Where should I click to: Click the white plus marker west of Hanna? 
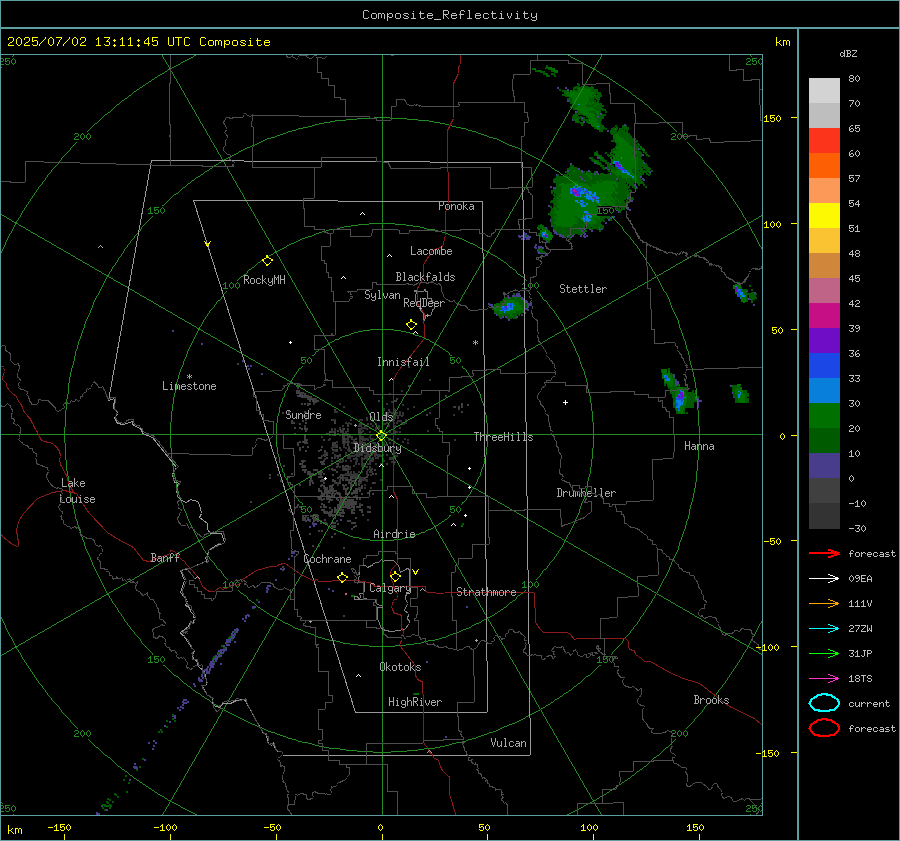click(x=565, y=402)
